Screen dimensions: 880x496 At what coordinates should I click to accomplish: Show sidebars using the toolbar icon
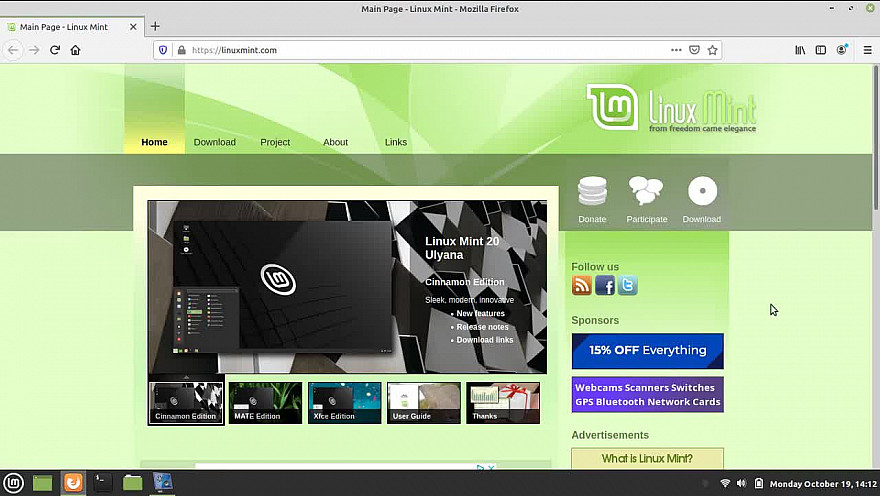(x=821, y=50)
